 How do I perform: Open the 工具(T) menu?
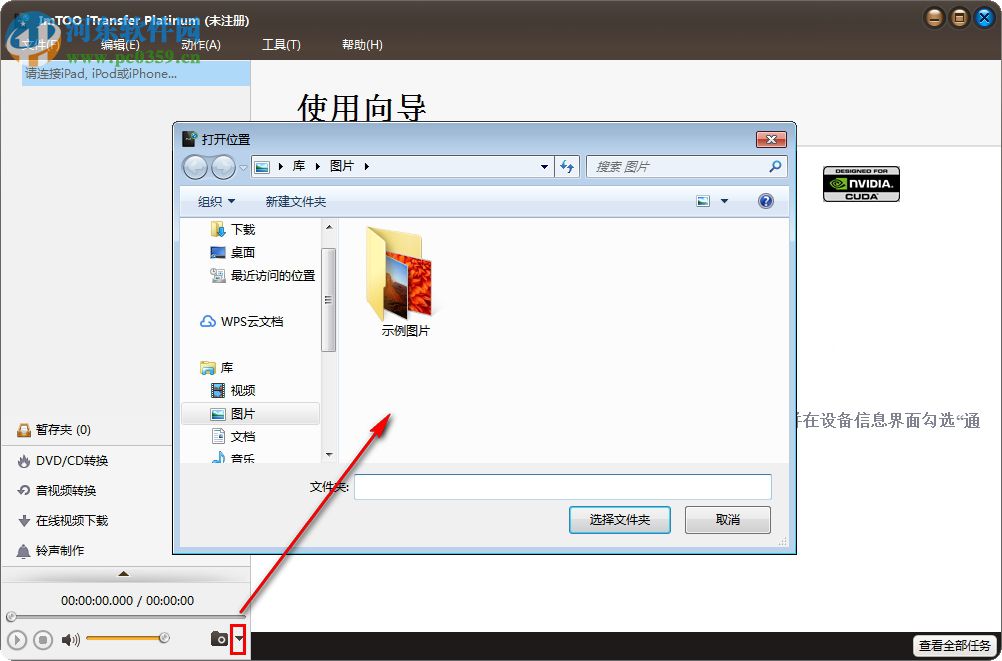tap(282, 44)
